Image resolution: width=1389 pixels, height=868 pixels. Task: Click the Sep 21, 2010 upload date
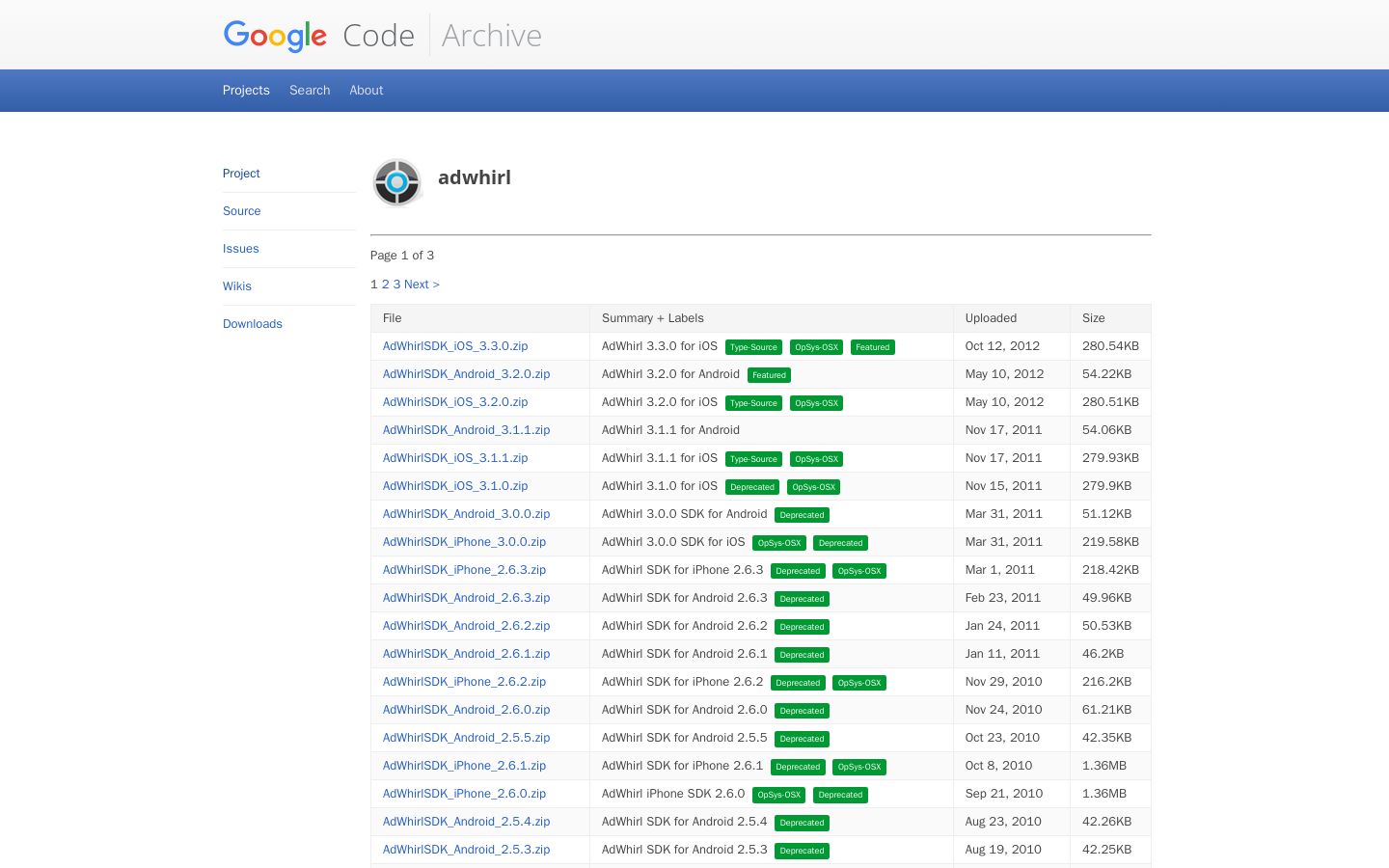tap(1004, 794)
